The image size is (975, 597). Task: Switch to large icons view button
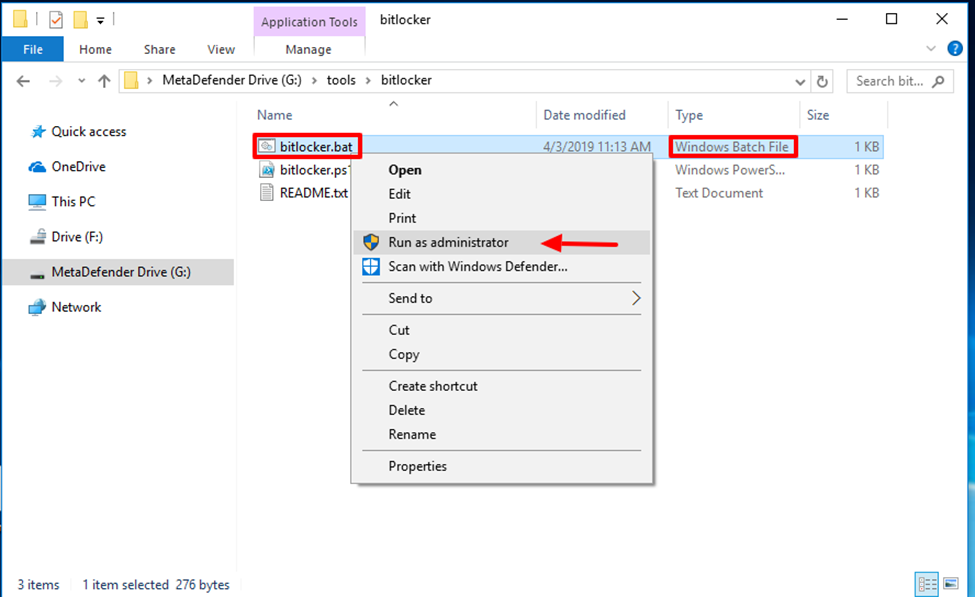(951, 583)
